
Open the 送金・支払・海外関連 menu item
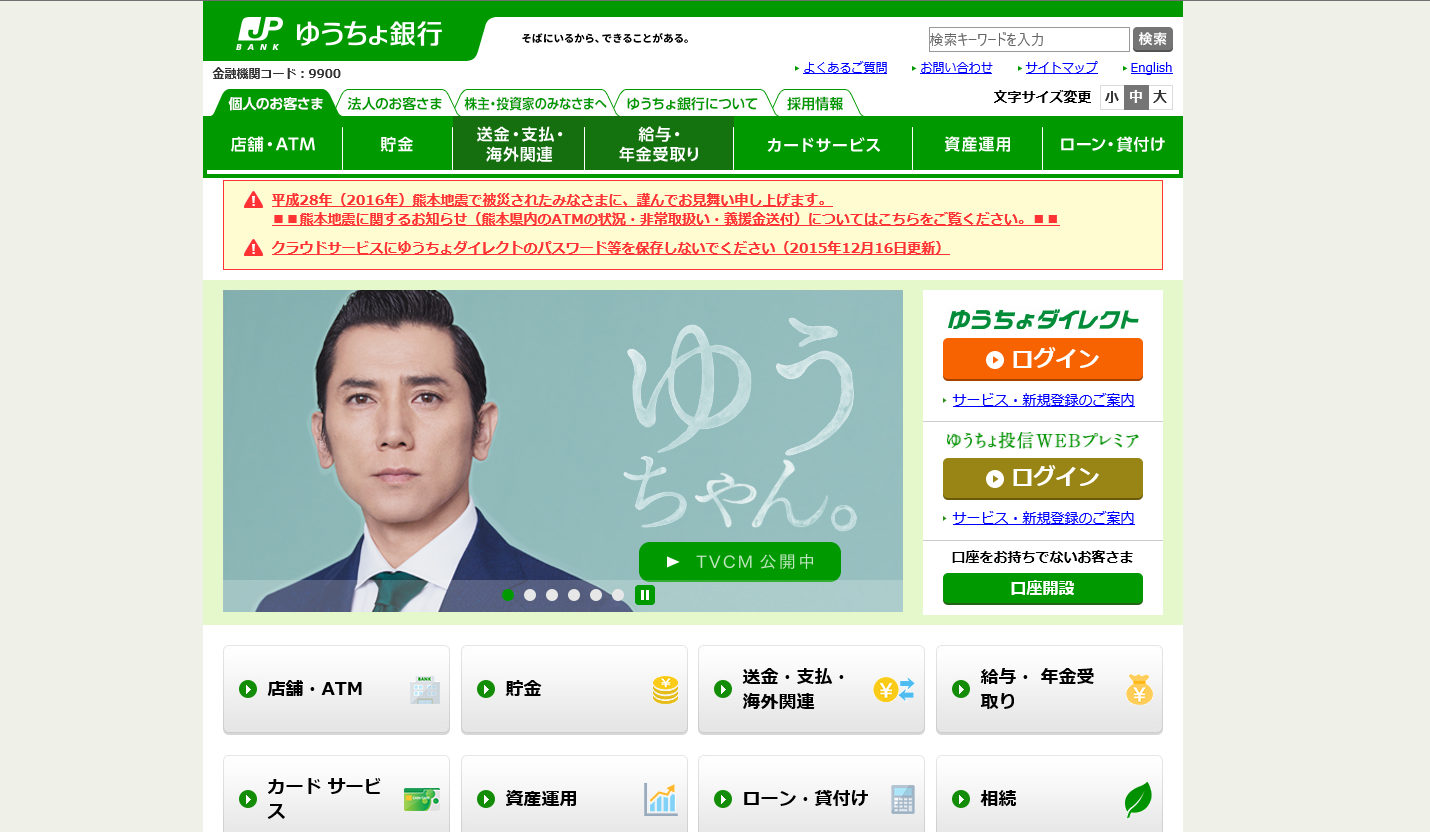(519, 145)
